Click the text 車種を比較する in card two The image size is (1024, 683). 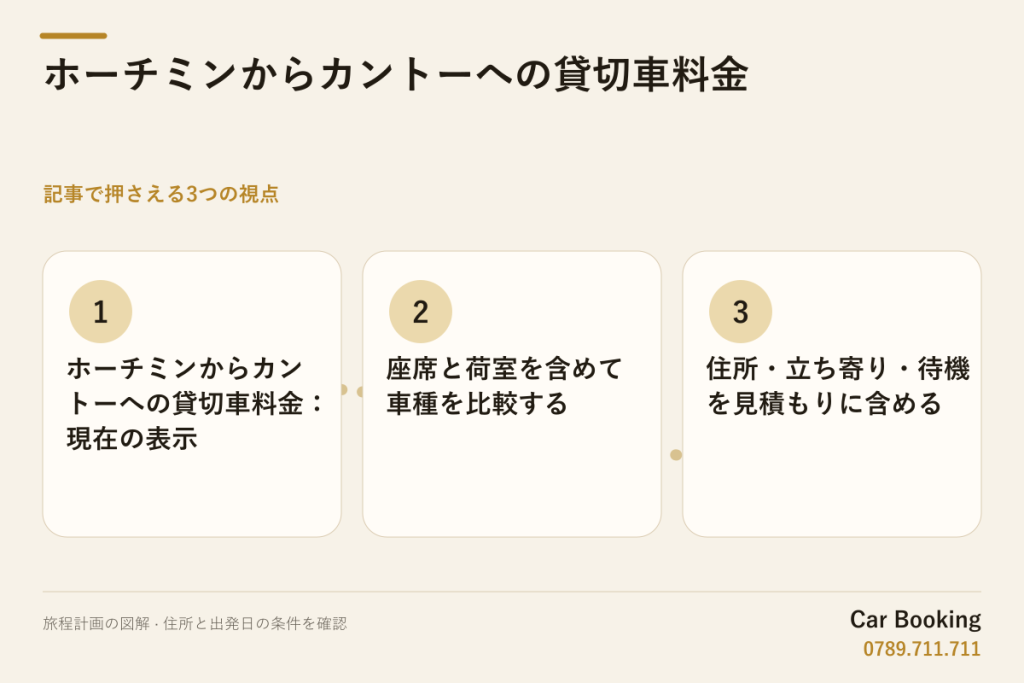[x=477, y=404]
